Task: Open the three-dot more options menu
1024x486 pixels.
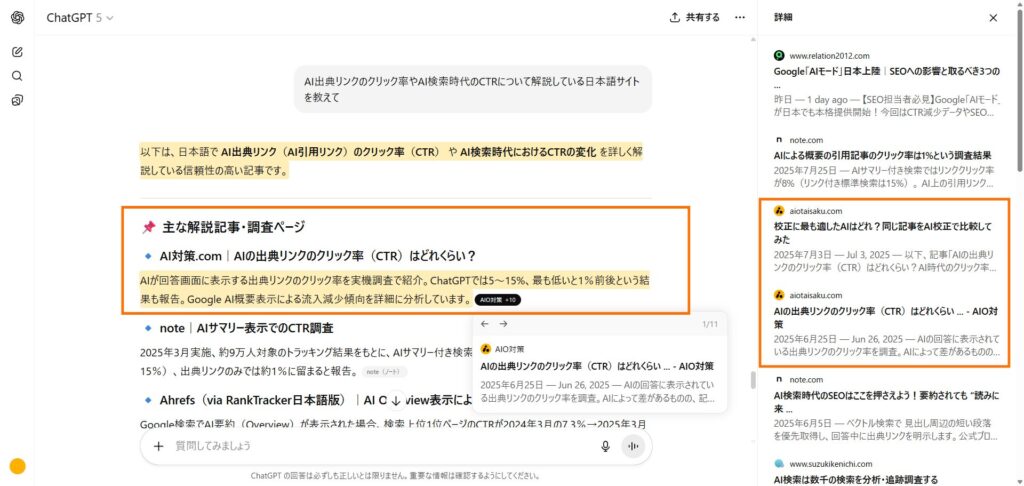Action: click(x=740, y=17)
